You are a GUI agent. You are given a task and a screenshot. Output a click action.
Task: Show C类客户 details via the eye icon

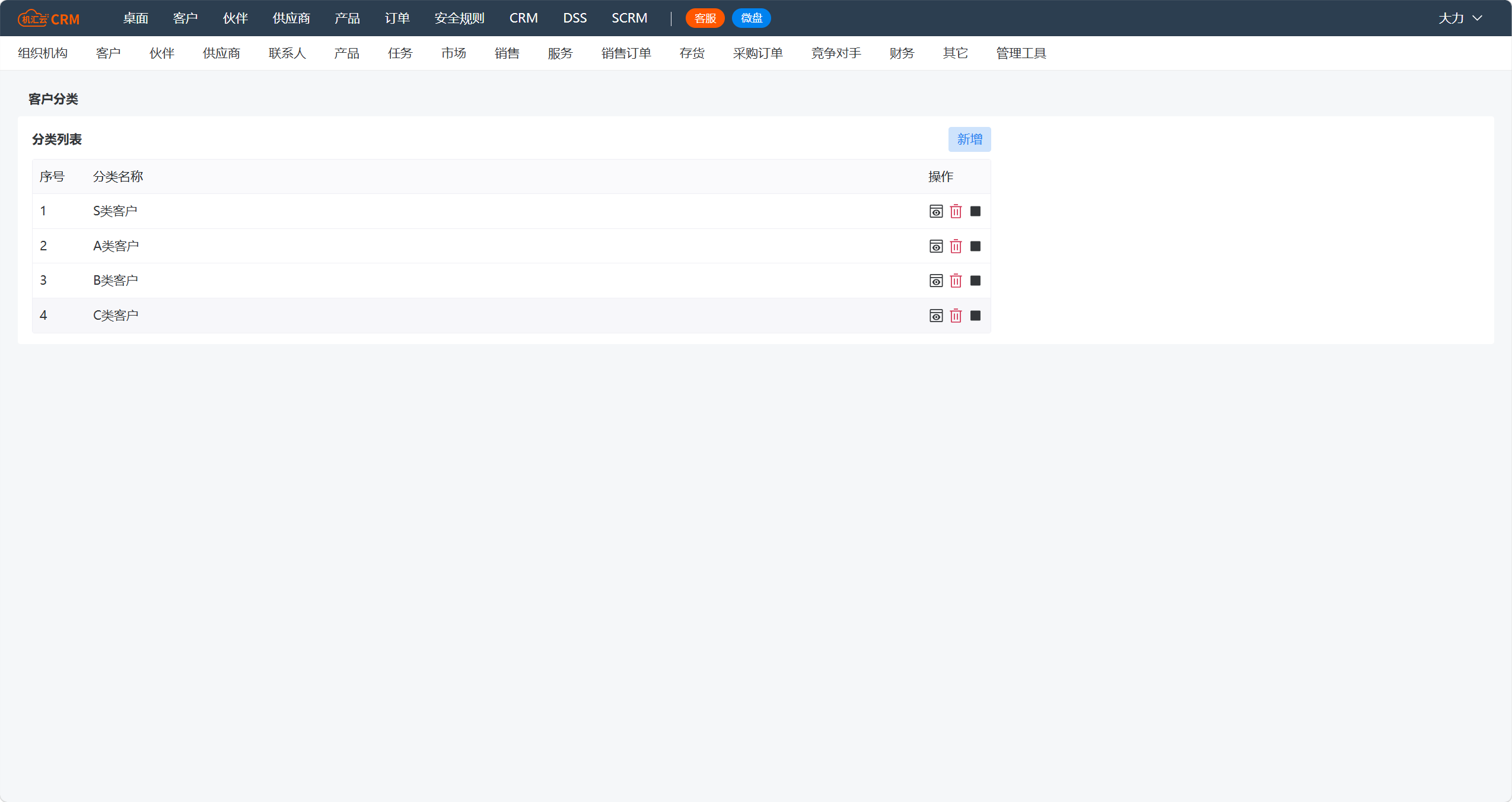[936, 316]
